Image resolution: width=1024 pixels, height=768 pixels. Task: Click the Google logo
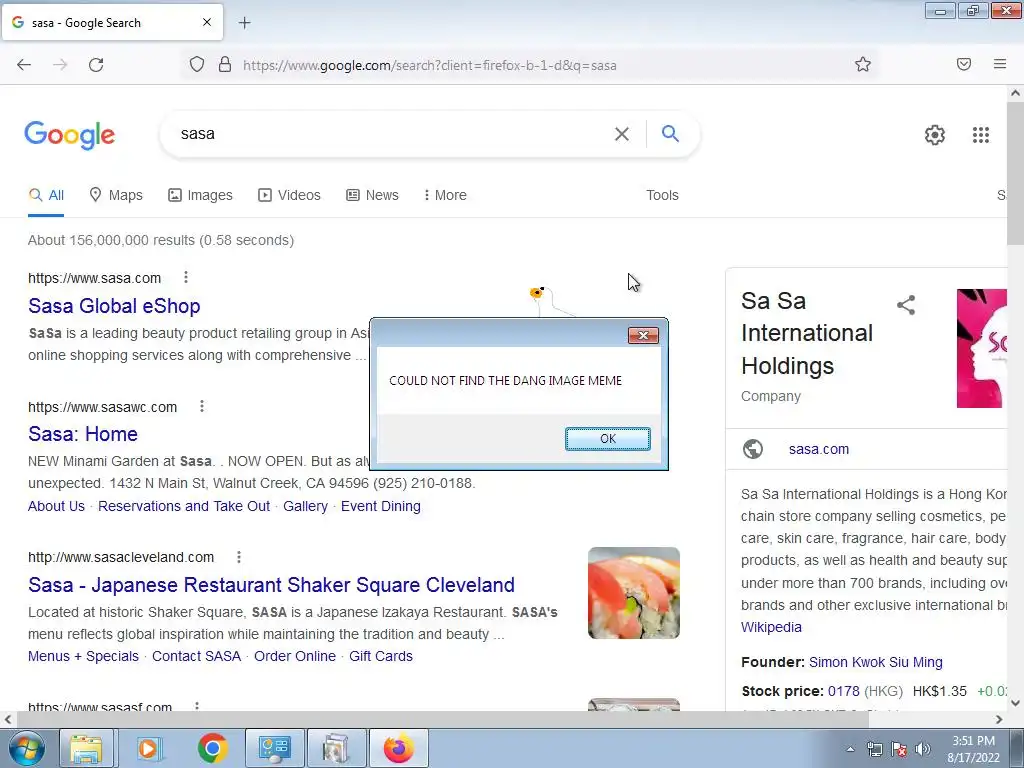(x=70, y=135)
